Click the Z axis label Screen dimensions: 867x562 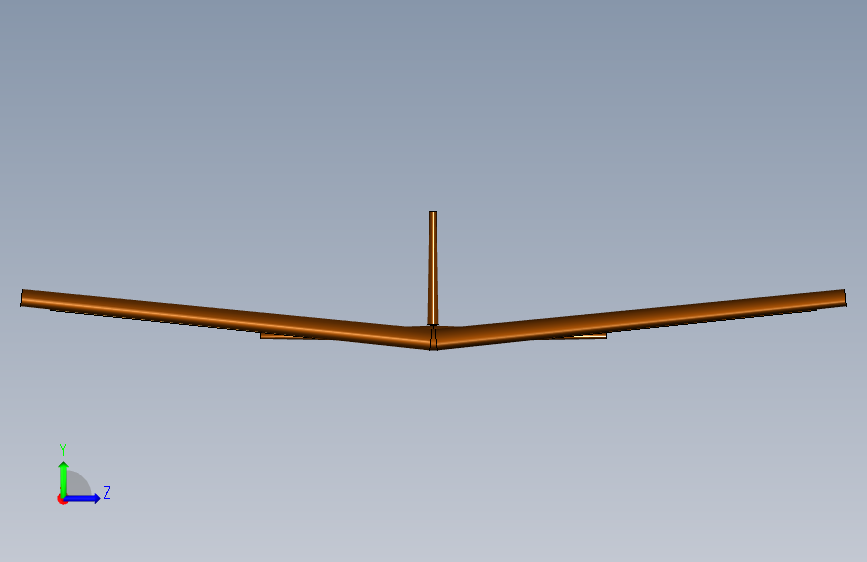tap(107, 492)
